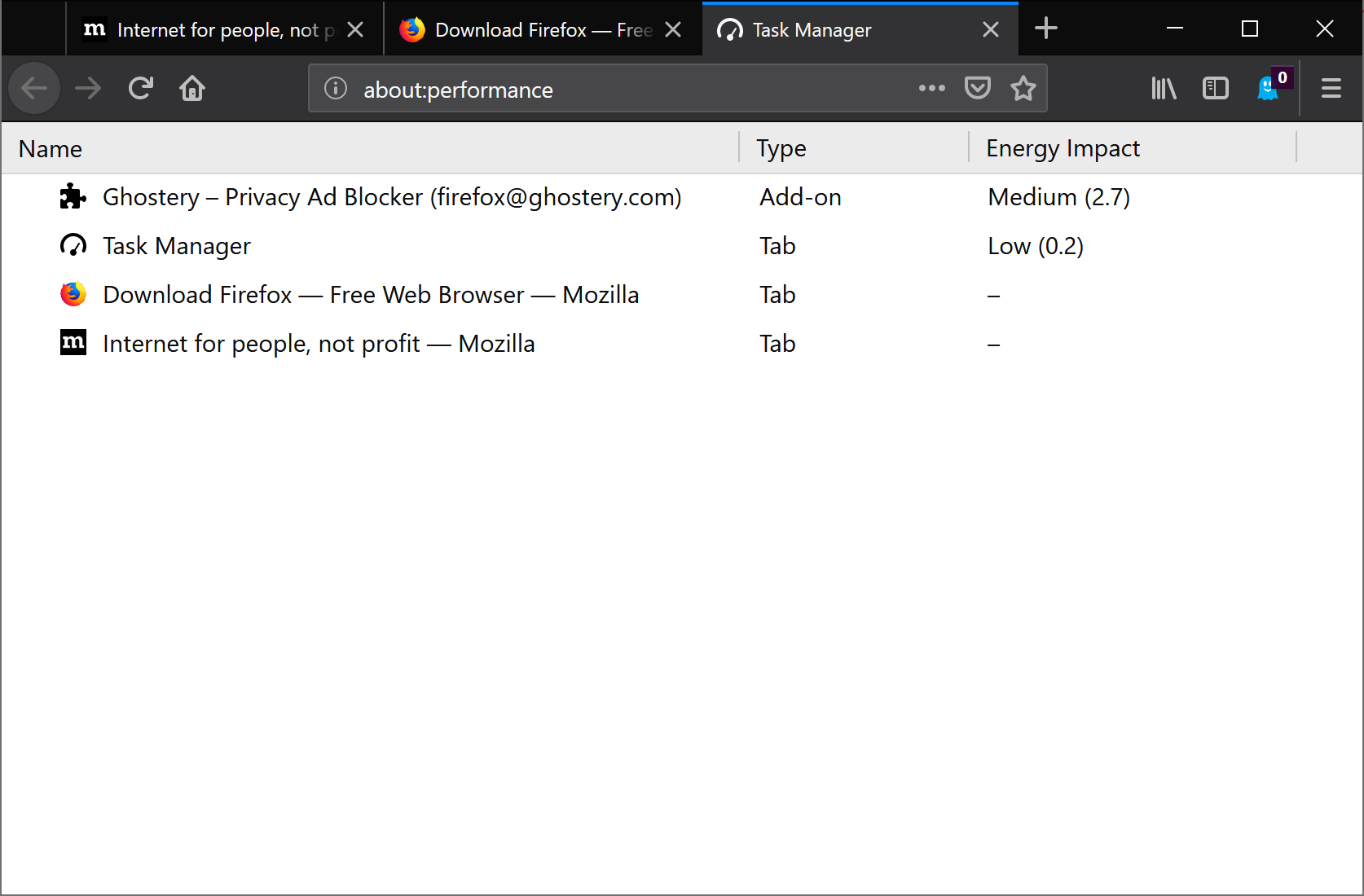Click Medium (2.7) energy impact value
Screen dimensions: 1364x896
1058,197
